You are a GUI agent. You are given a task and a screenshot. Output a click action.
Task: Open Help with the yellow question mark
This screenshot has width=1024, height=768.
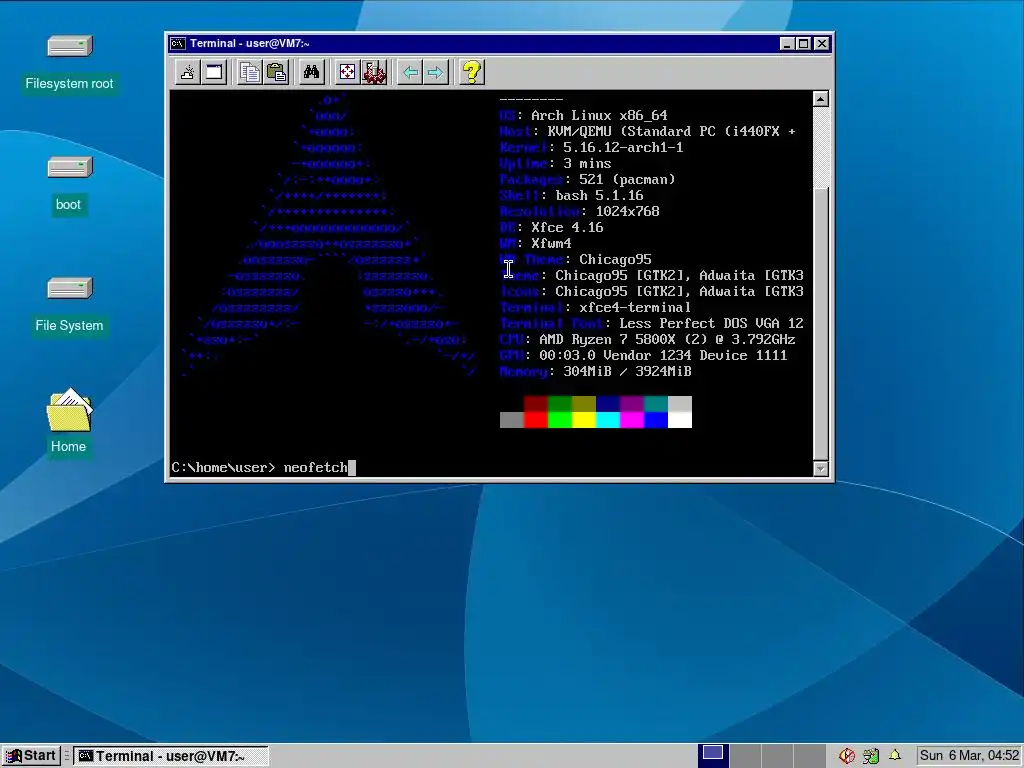point(472,72)
